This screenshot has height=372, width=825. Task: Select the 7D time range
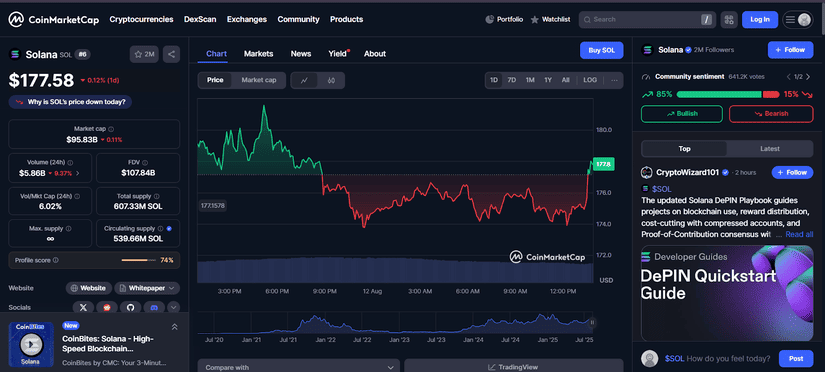[x=511, y=81]
